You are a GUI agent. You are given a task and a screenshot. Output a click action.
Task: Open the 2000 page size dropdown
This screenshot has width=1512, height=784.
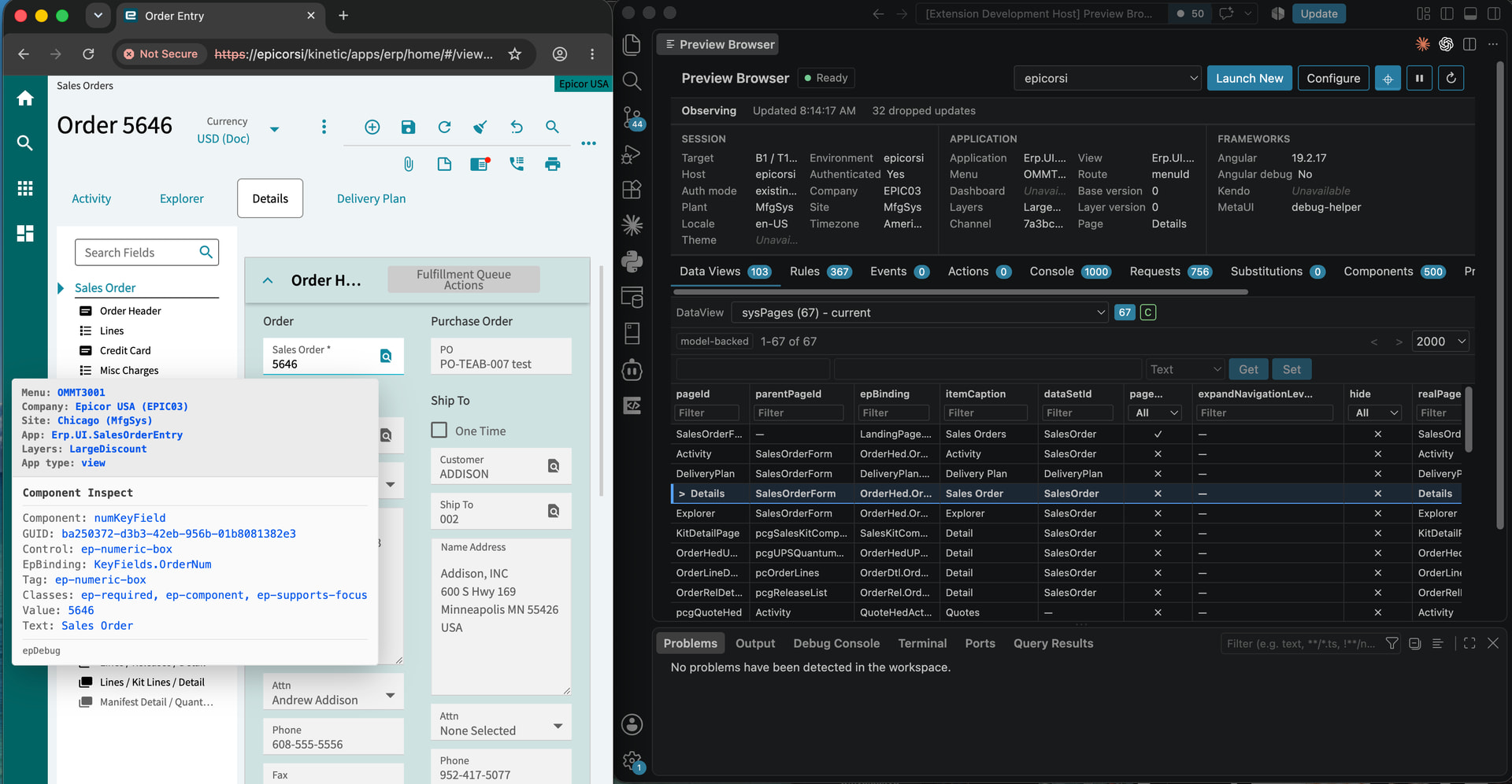click(1440, 342)
